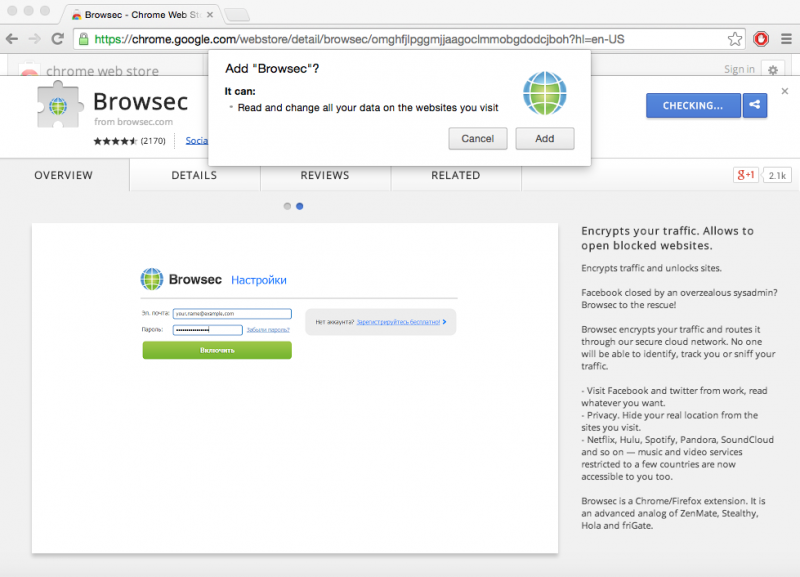Click the (2170) ratings count
The height and width of the screenshot is (577, 800).
coord(153,141)
